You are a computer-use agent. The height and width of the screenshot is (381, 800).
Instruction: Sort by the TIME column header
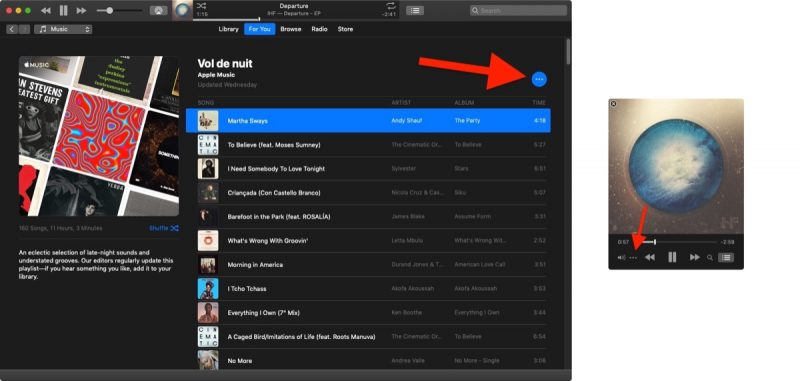click(539, 103)
